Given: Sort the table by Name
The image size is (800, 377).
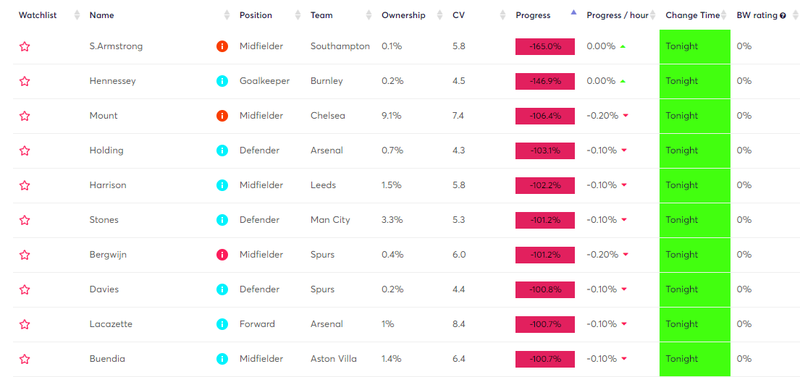Looking at the screenshot, I should (102, 15).
